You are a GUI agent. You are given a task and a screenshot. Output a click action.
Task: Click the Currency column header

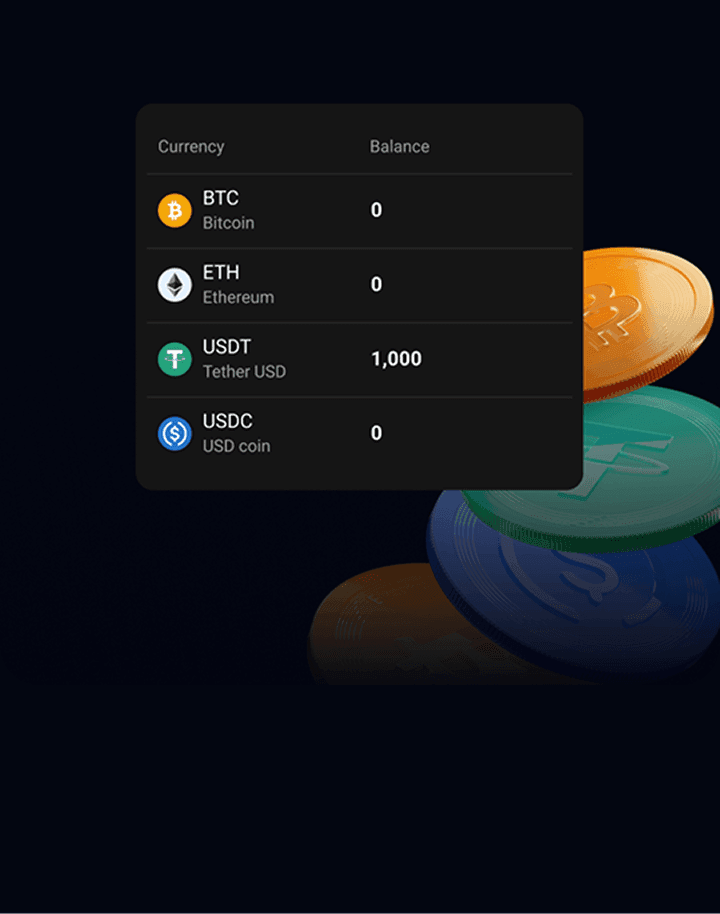coord(191,147)
